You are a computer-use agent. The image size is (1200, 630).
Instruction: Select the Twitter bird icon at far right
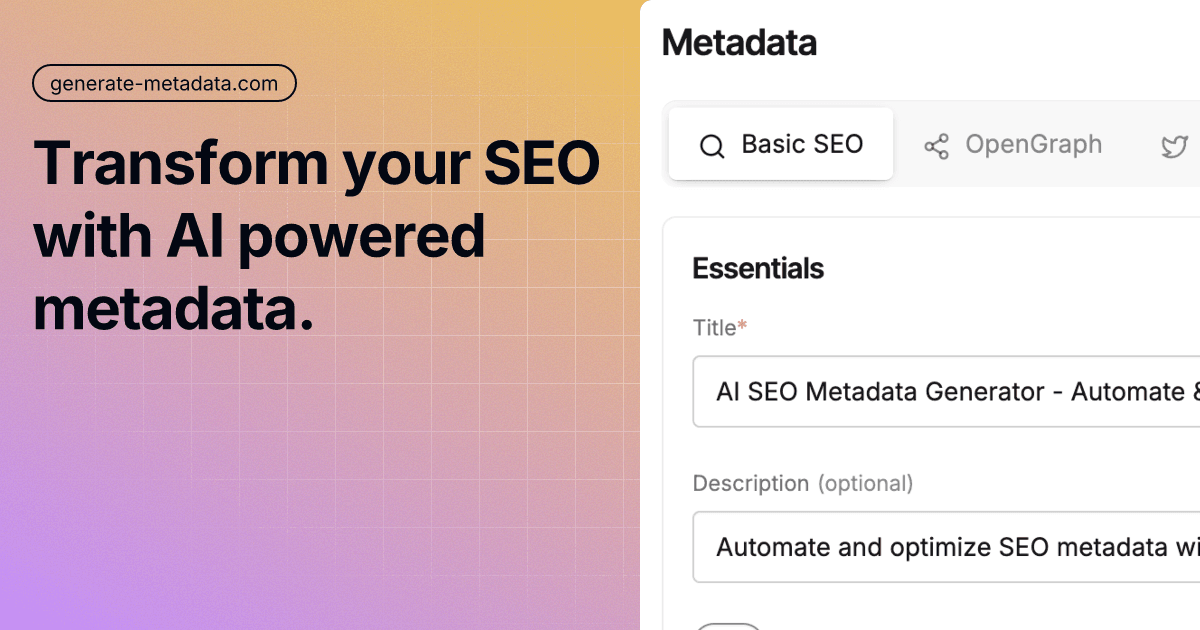1174,145
